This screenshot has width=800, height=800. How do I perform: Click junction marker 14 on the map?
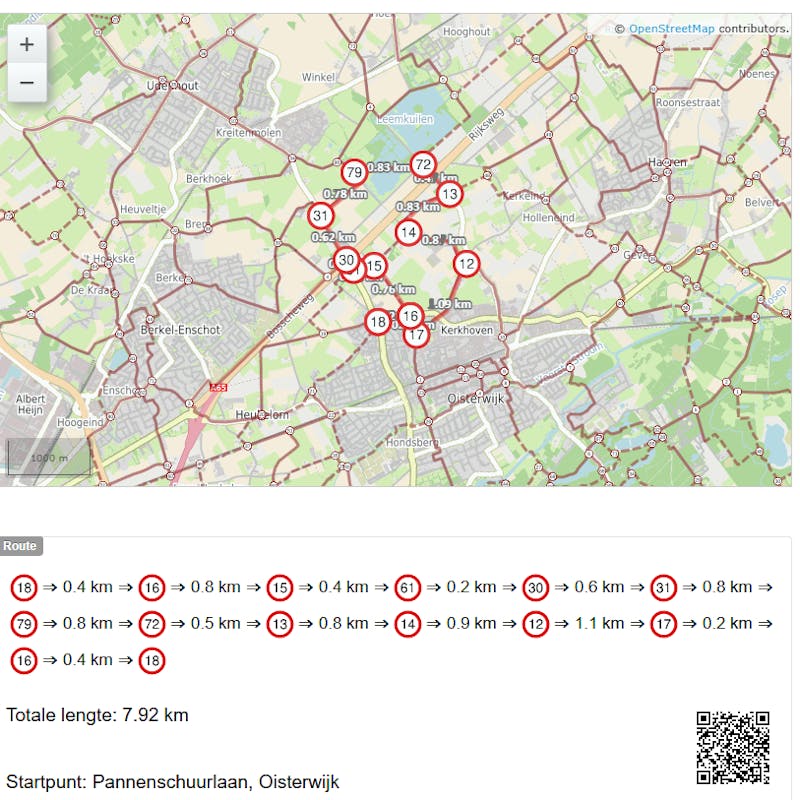click(407, 232)
